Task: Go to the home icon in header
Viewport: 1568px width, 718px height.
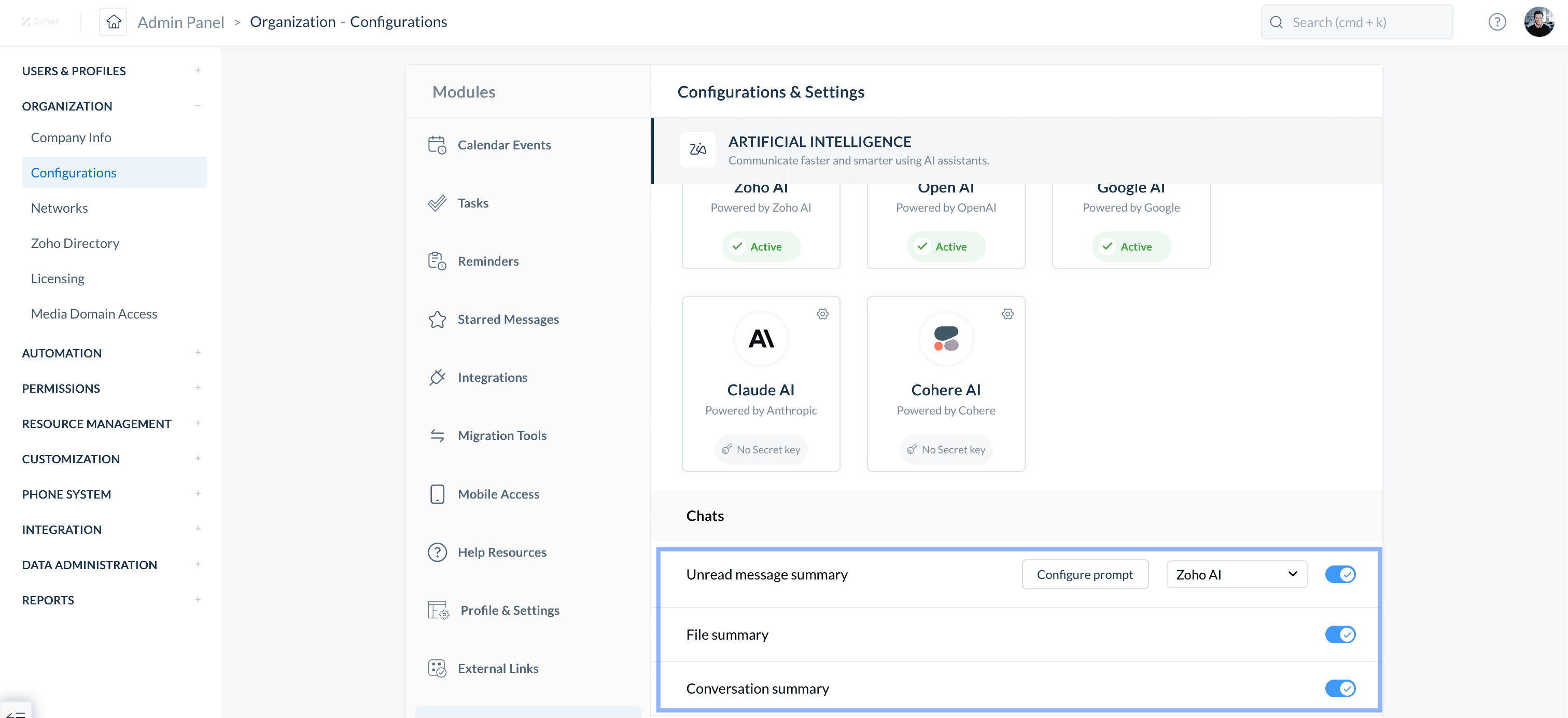Action: 113,22
